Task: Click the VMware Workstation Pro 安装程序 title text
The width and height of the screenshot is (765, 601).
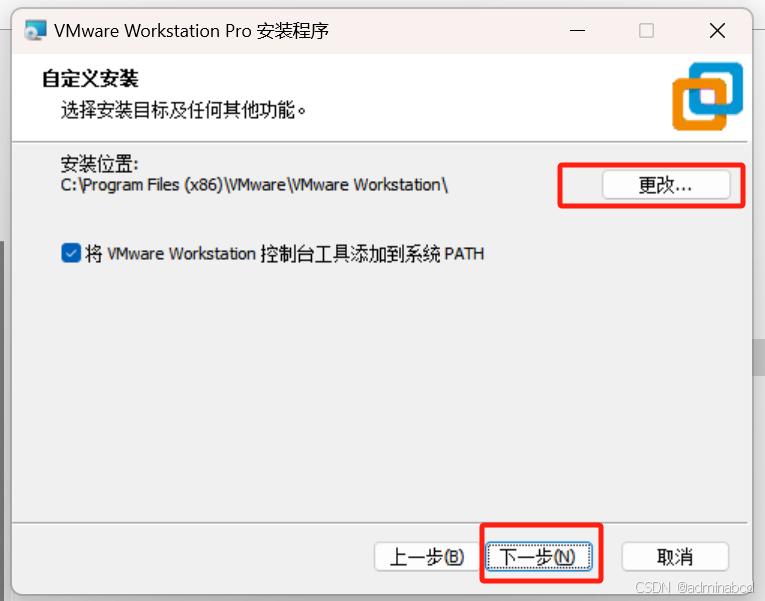Action: 191,31
